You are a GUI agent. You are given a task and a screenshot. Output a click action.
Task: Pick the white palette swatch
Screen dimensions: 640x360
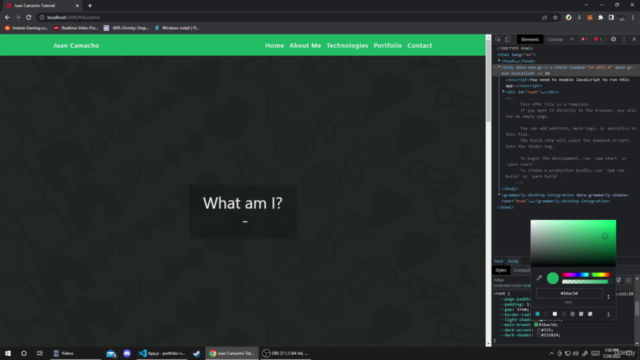point(555,314)
